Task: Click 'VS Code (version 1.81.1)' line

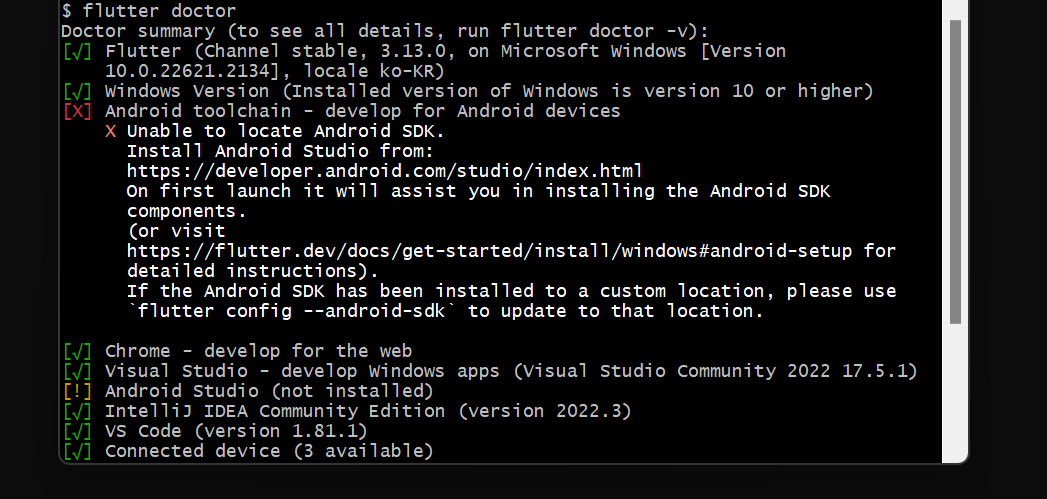Action: (236, 431)
